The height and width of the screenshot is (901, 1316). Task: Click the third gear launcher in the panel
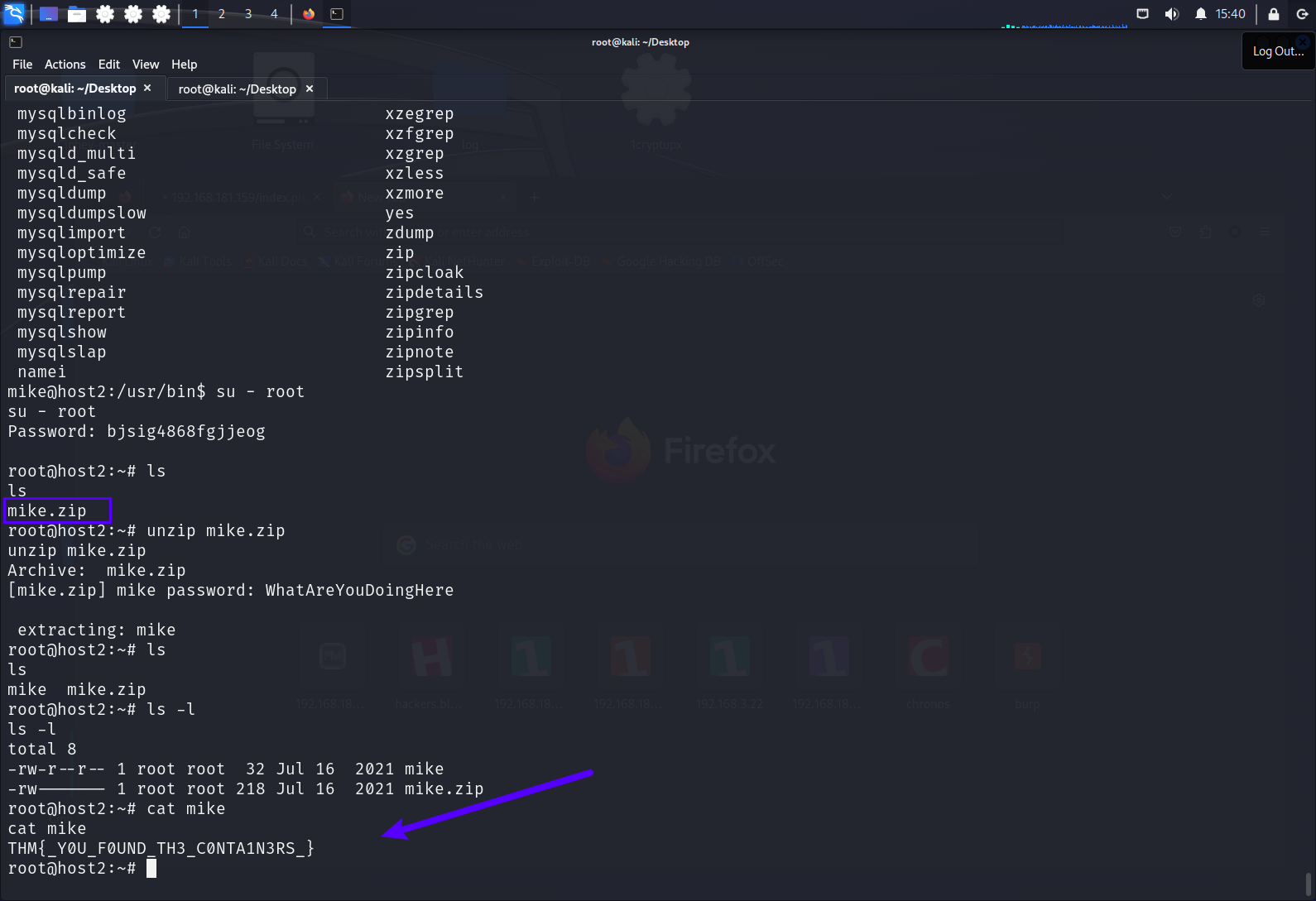161,14
